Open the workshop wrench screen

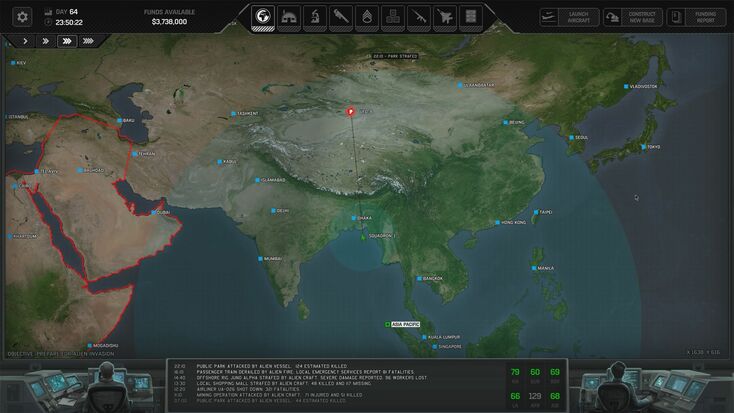pyautogui.click(x=341, y=17)
